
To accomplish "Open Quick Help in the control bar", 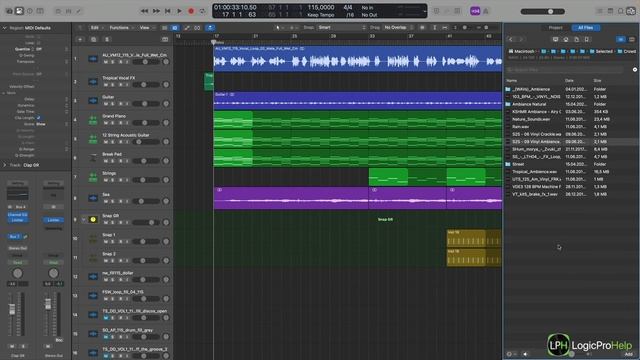I will pos(30,11).
